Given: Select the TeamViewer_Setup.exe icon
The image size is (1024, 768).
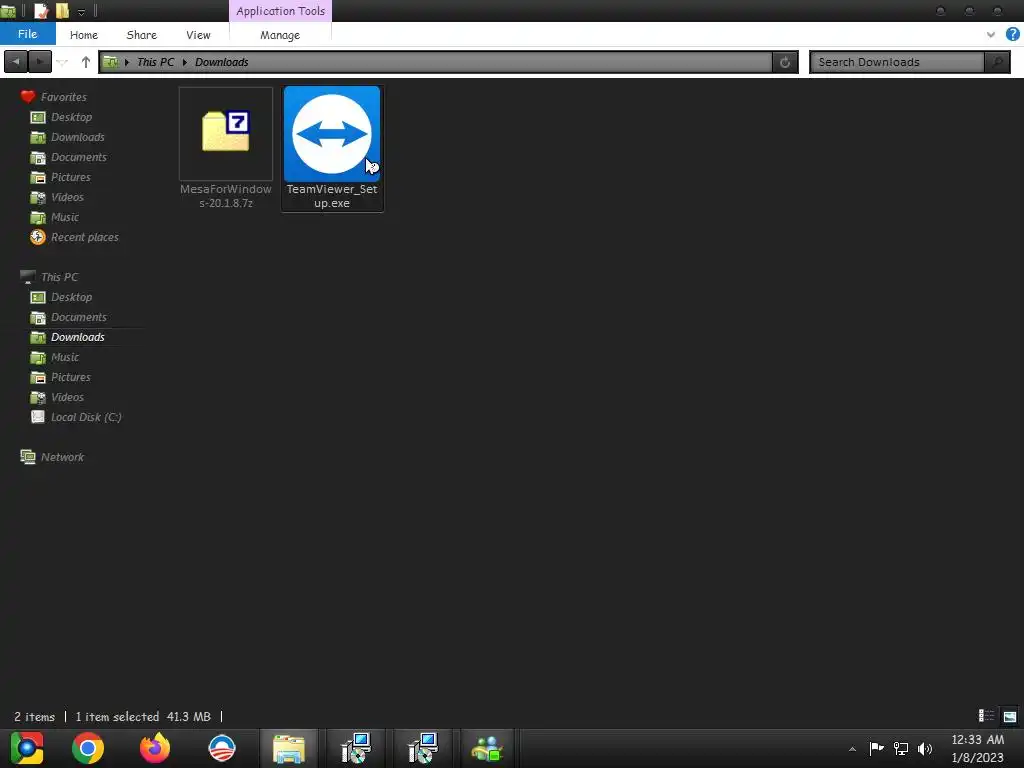Looking at the screenshot, I should [x=332, y=134].
